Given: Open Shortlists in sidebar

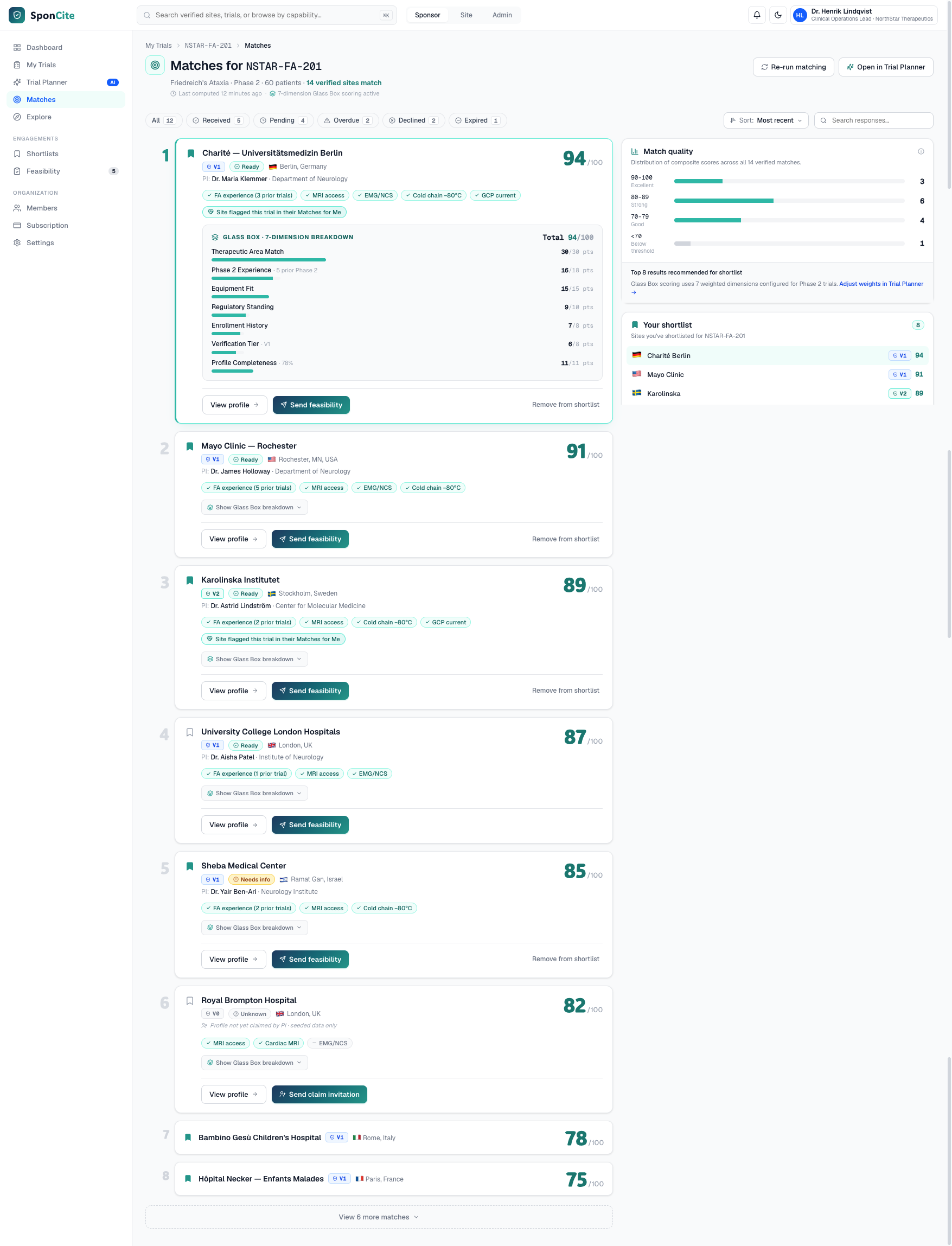Looking at the screenshot, I should [x=66, y=154].
